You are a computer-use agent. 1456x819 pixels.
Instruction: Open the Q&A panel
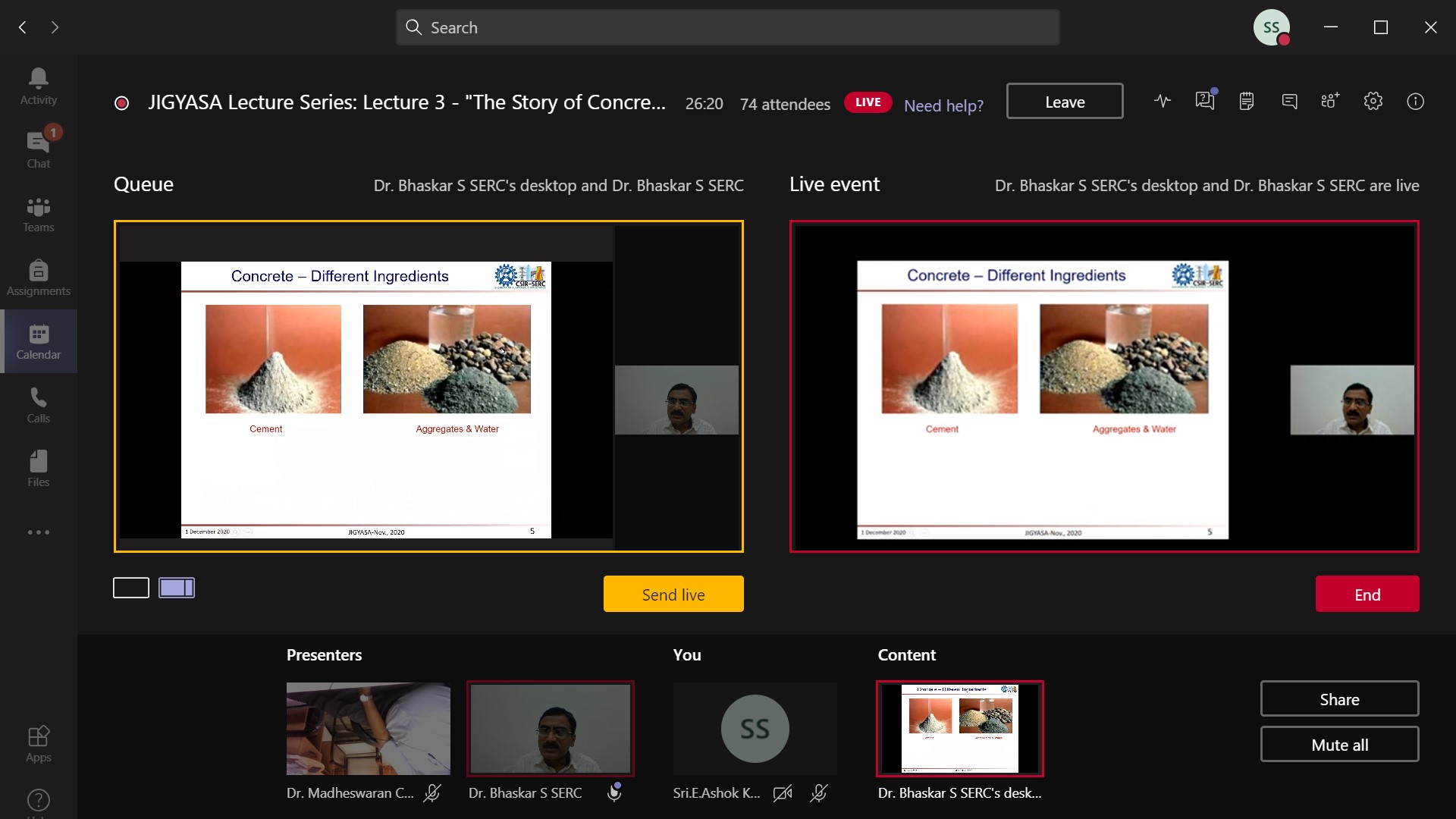click(x=1205, y=101)
